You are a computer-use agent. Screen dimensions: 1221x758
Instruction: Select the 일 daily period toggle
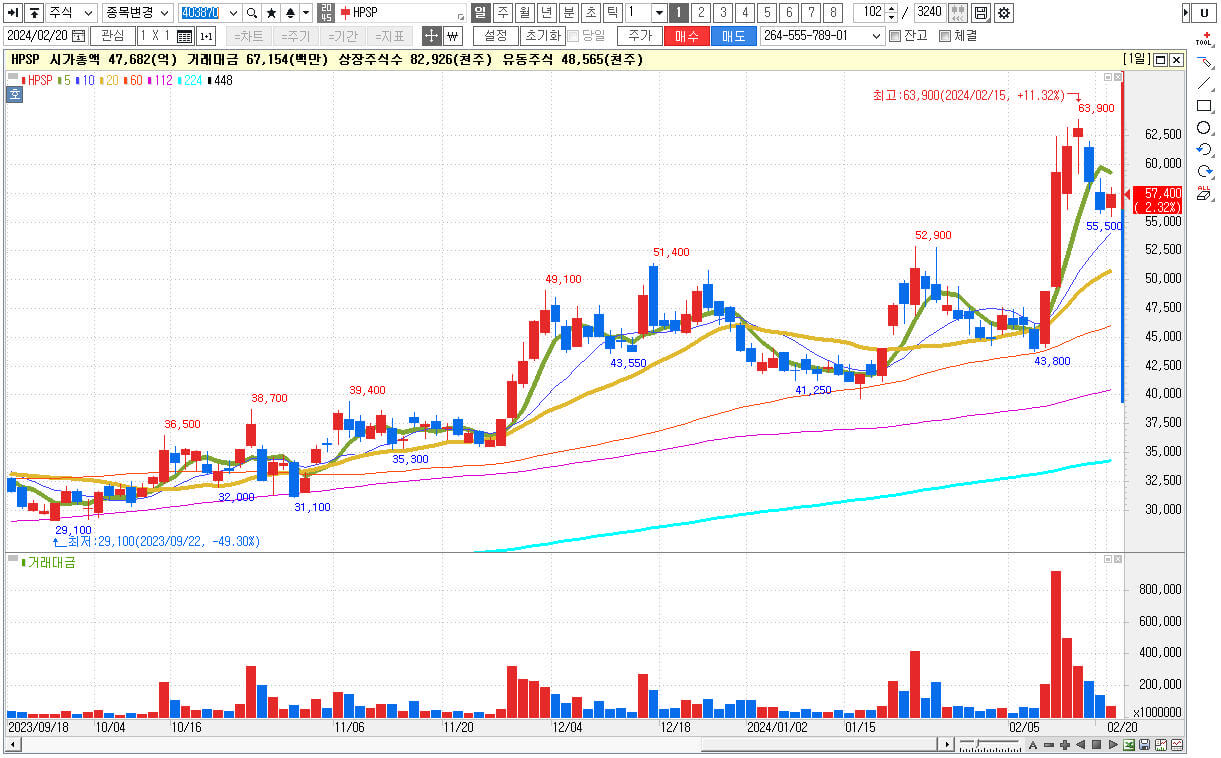coord(479,13)
